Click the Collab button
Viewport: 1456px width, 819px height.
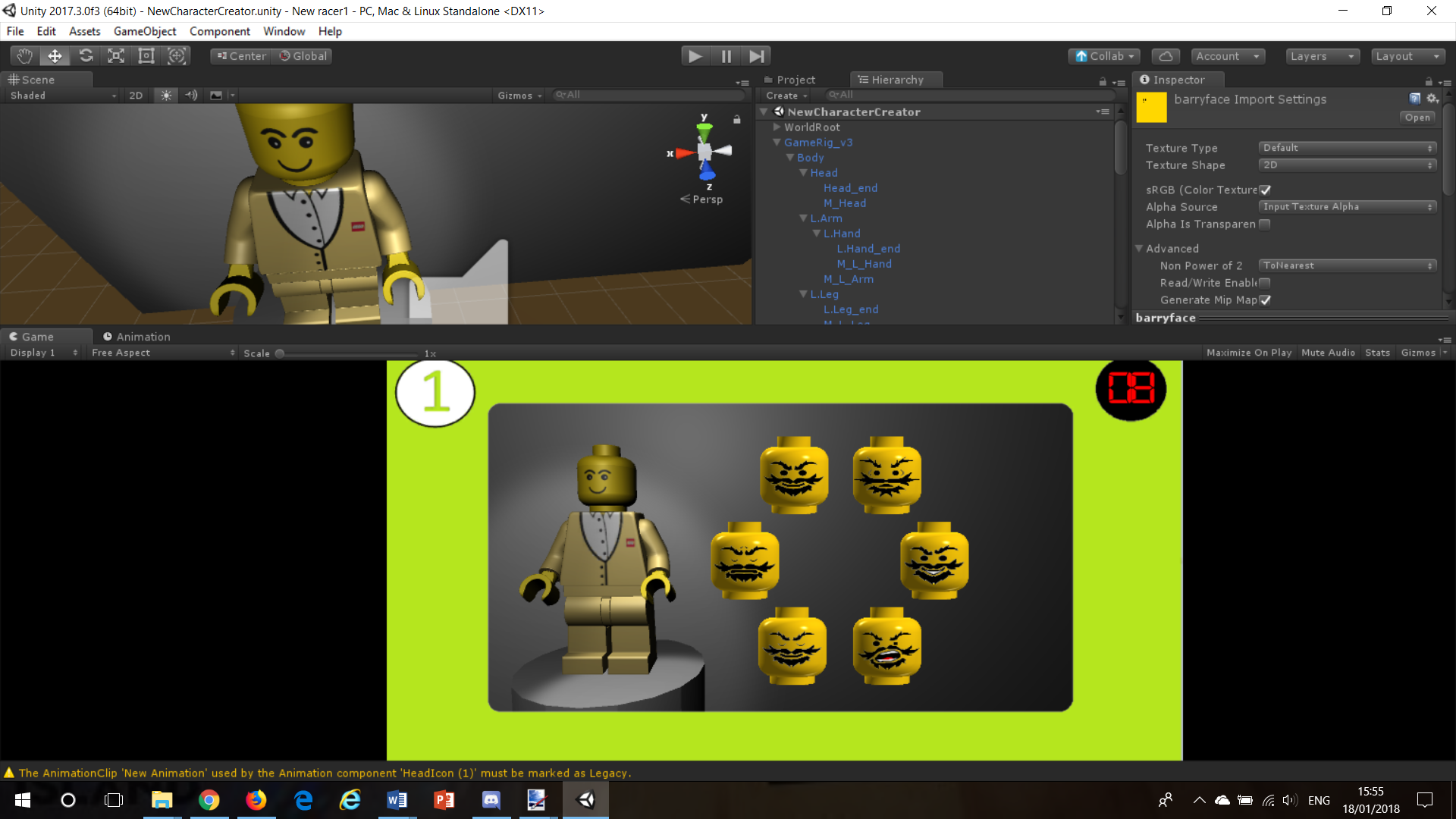pyautogui.click(x=1105, y=56)
